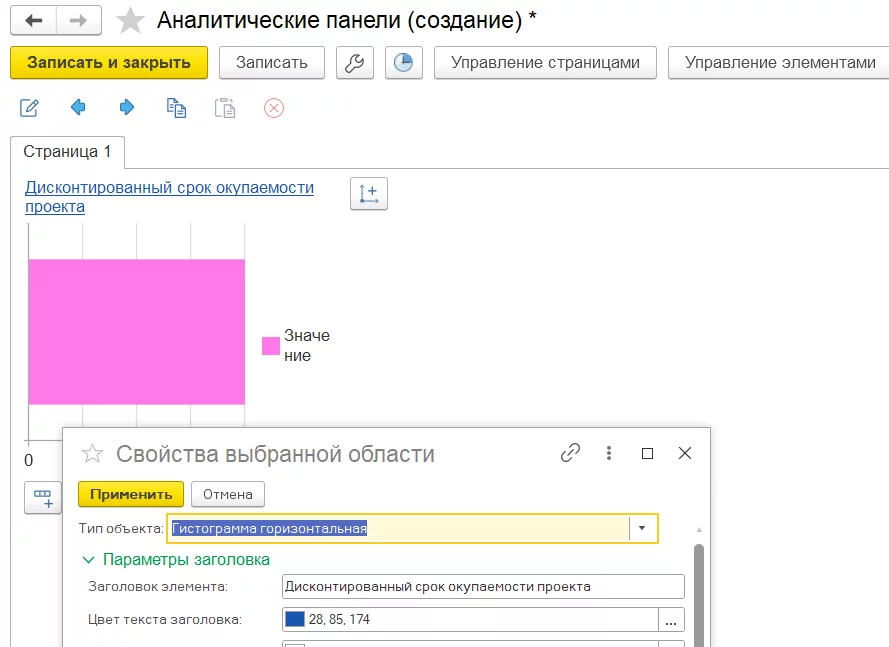
Task: Click the blue forward arrow icon
Action: 126,109
